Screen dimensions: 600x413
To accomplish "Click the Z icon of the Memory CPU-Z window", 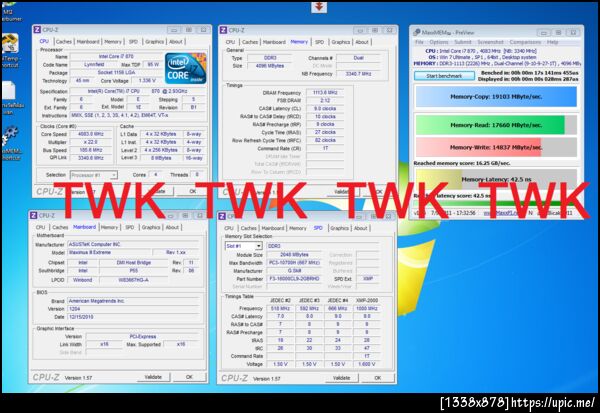I will (x=223, y=30).
